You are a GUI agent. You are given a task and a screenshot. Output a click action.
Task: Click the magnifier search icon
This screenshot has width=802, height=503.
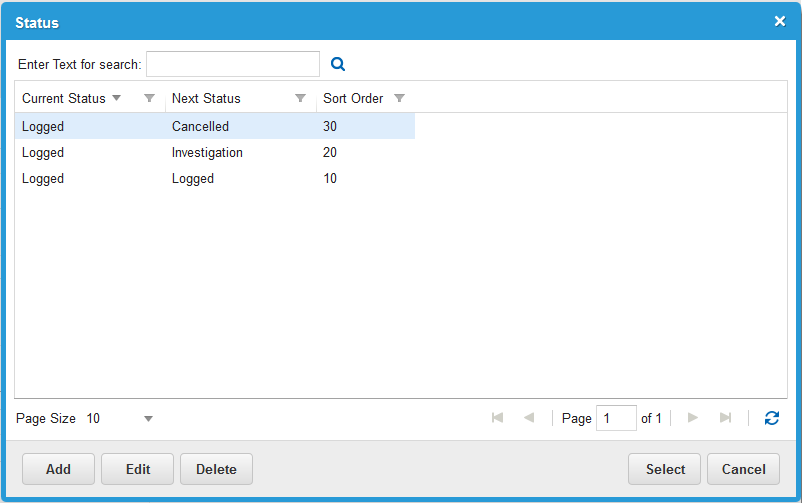(x=338, y=64)
